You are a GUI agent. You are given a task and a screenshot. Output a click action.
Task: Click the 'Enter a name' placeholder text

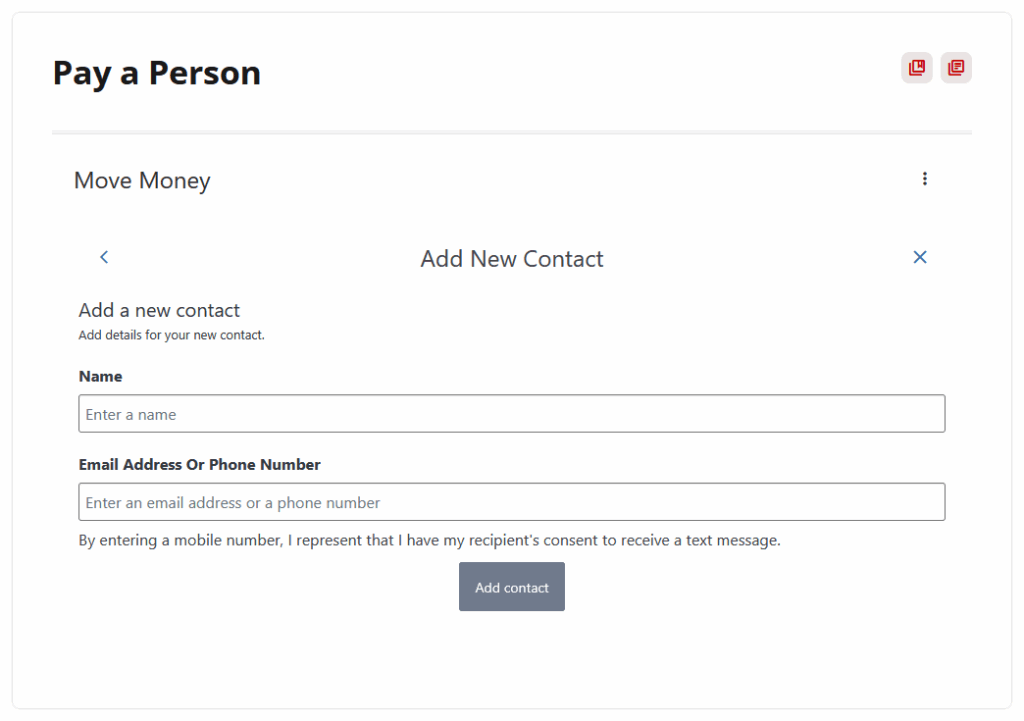point(131,415)
